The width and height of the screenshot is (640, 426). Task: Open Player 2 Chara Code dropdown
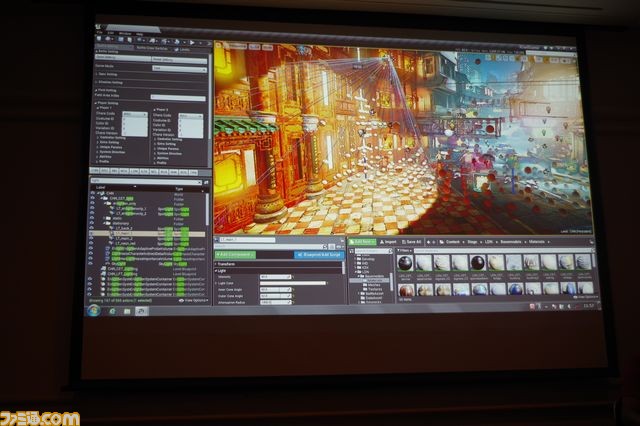tap(191, 116)
